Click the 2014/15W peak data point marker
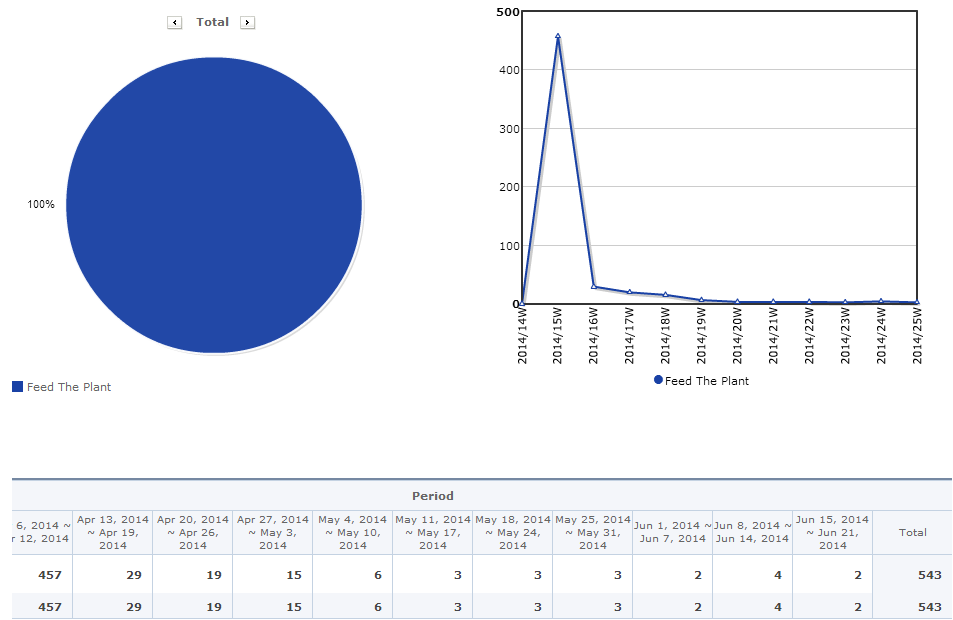This screenshot has width=953, height=620. coord(558,36)
